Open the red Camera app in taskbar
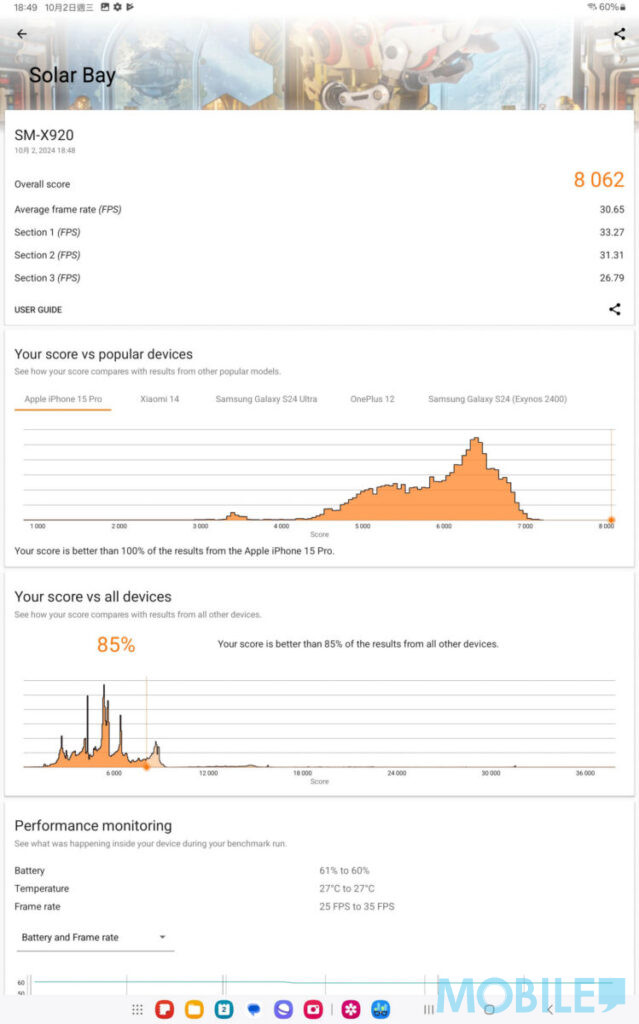This screenshot has width=639, height=1024. point(313,1009)
